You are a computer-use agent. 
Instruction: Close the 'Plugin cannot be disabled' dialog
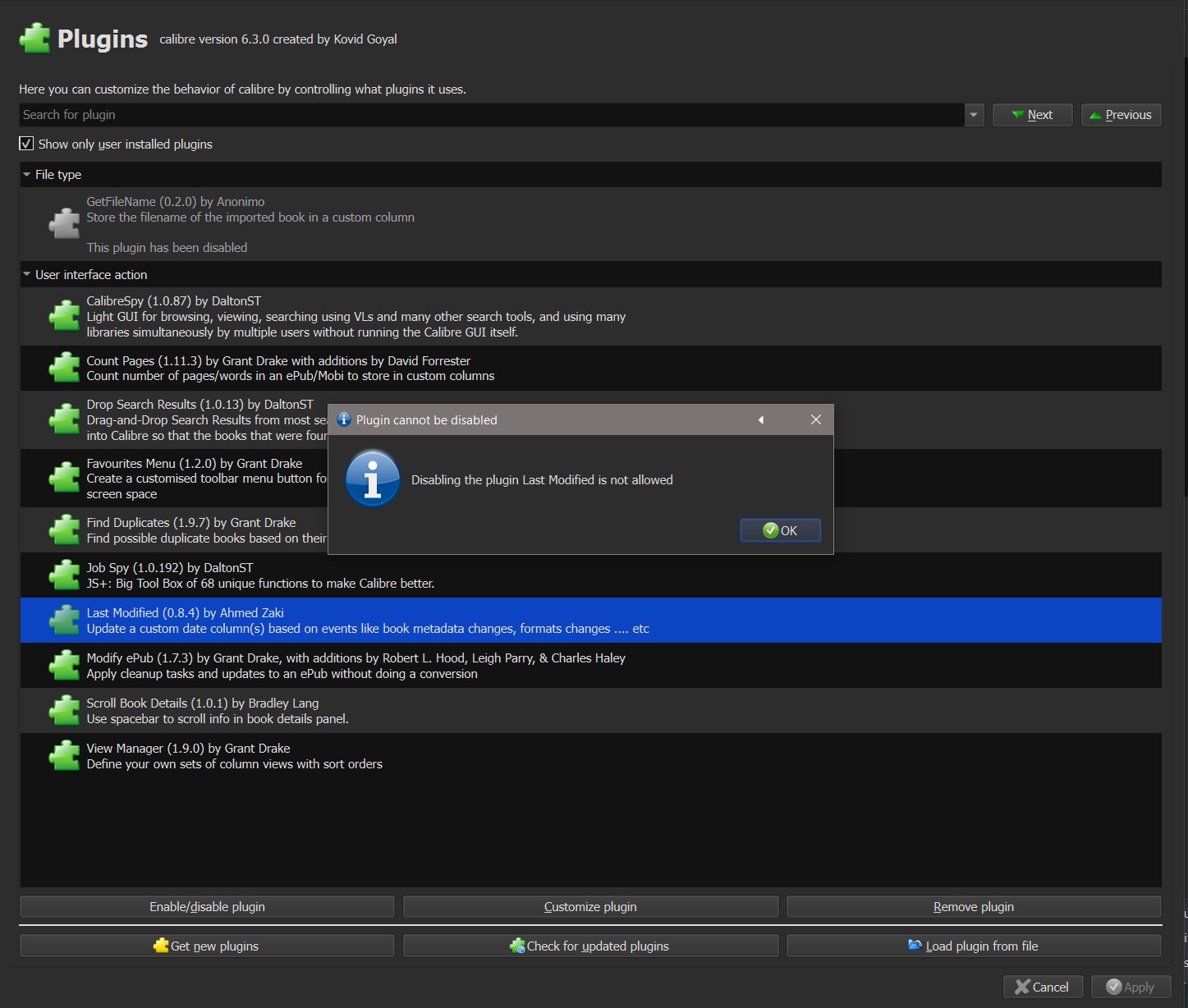click(x=816, y=419)
